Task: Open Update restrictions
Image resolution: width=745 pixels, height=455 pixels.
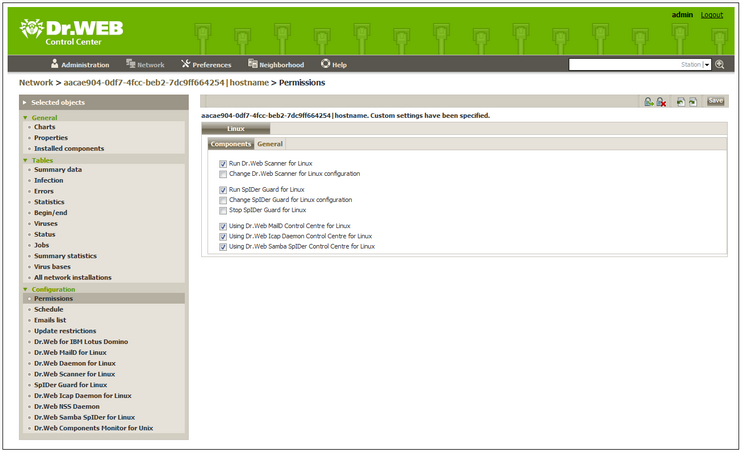Action: [65, 331]
